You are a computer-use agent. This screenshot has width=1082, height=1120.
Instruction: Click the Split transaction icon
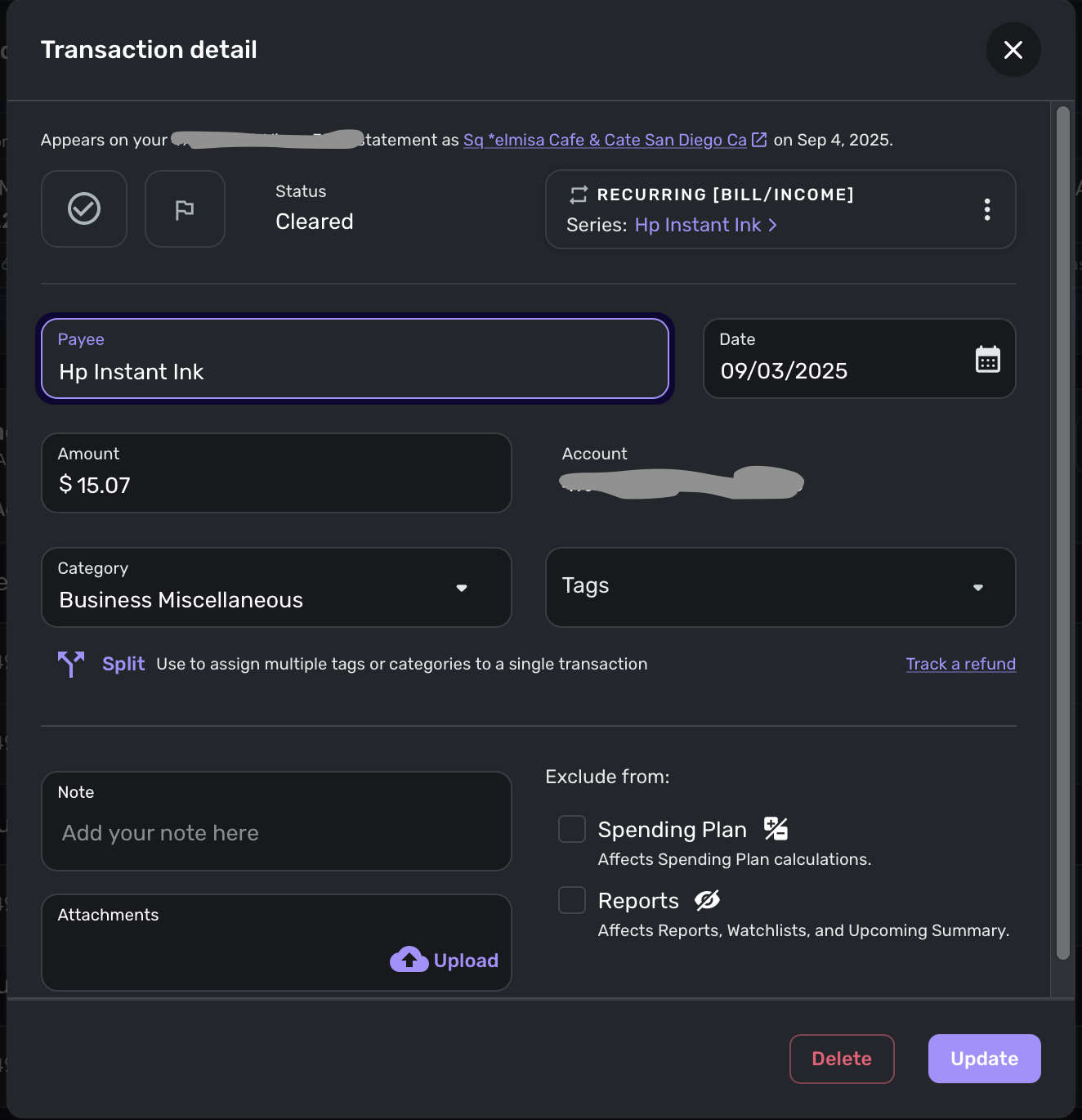click(x=71, y=664)
